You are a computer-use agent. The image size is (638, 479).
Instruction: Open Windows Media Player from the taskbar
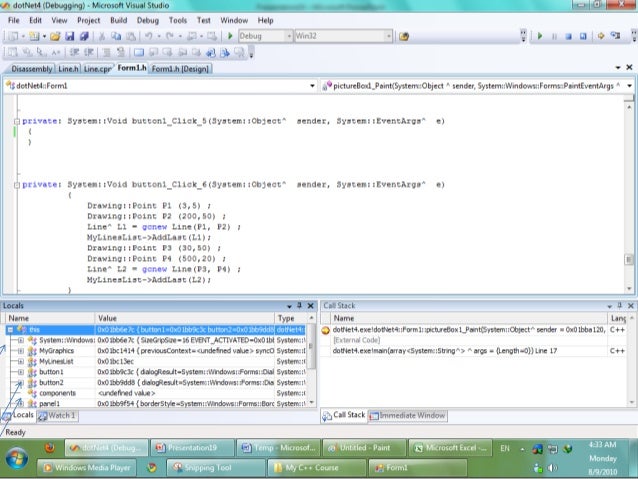[x=90, y=467]
